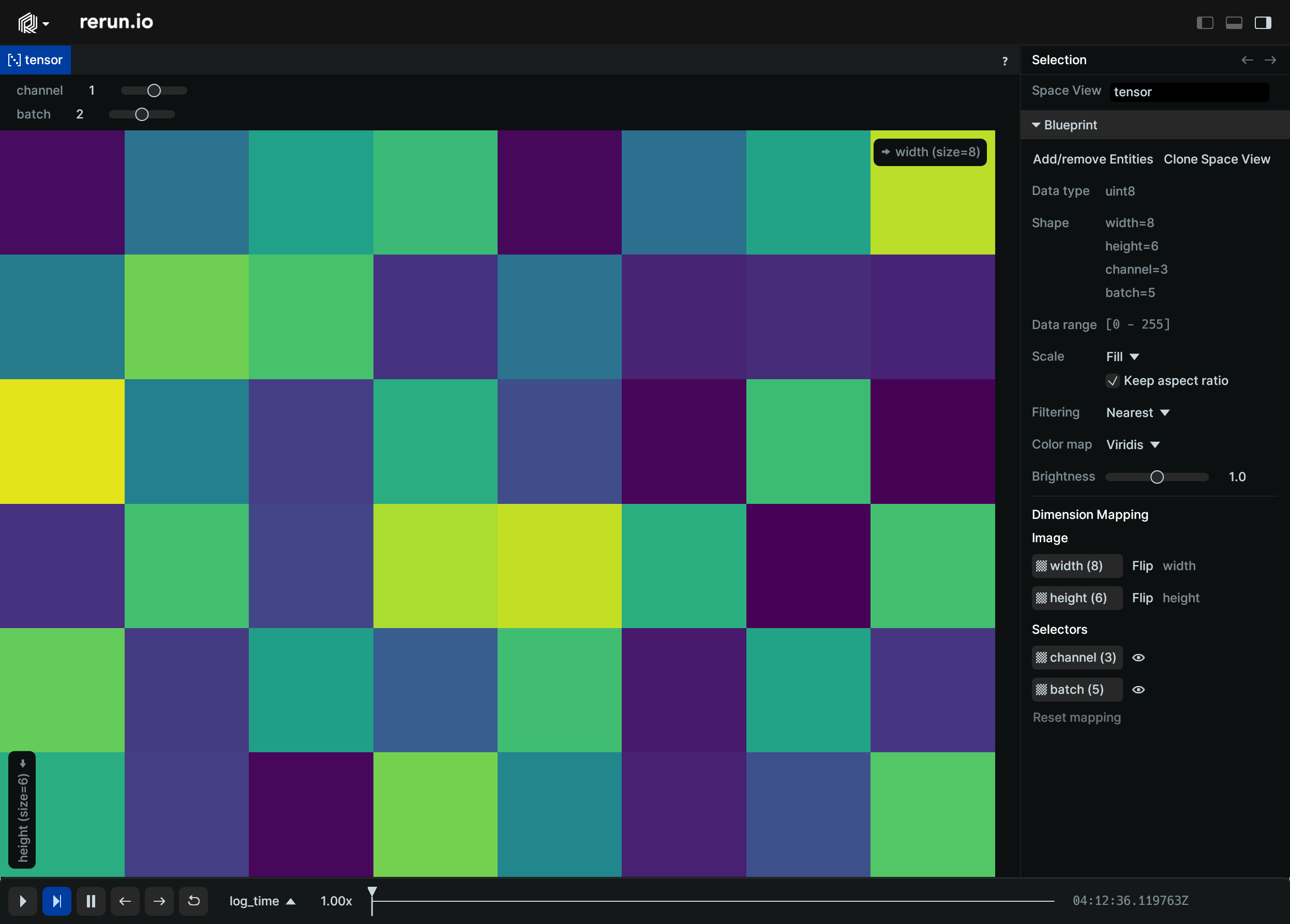Click the forward navigation arrow icon
Image resolution: width=1290 pixels, height=924 pixels.
point(160,900)
